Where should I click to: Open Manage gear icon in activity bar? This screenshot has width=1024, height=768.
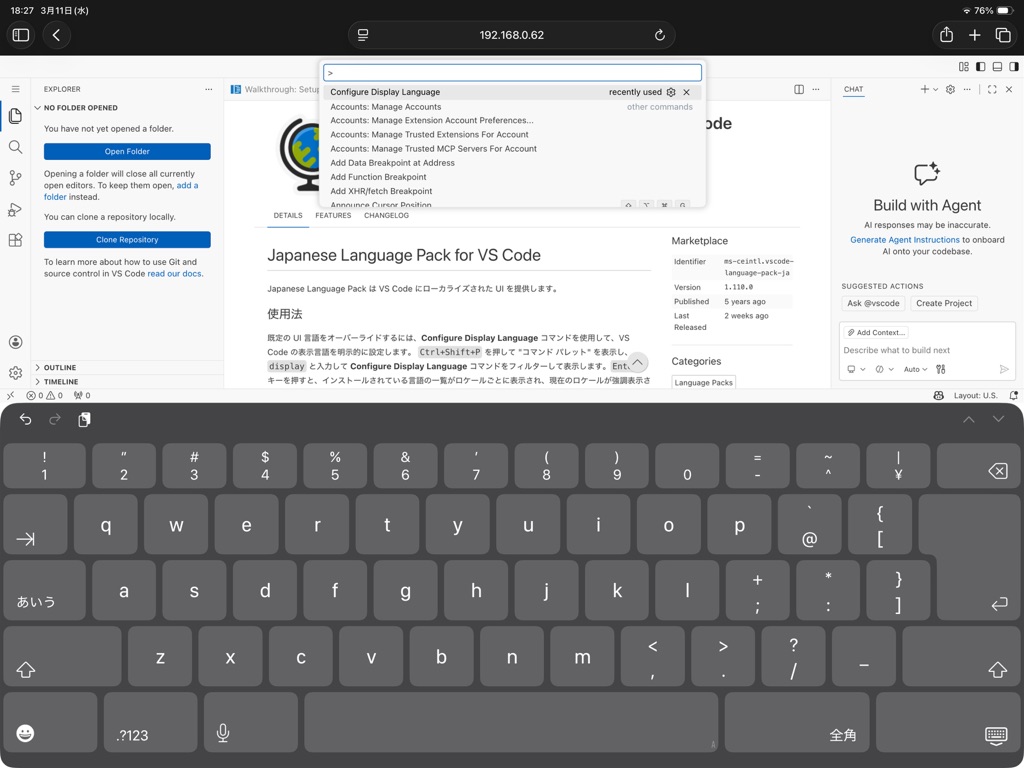click(x=15, y=373)
